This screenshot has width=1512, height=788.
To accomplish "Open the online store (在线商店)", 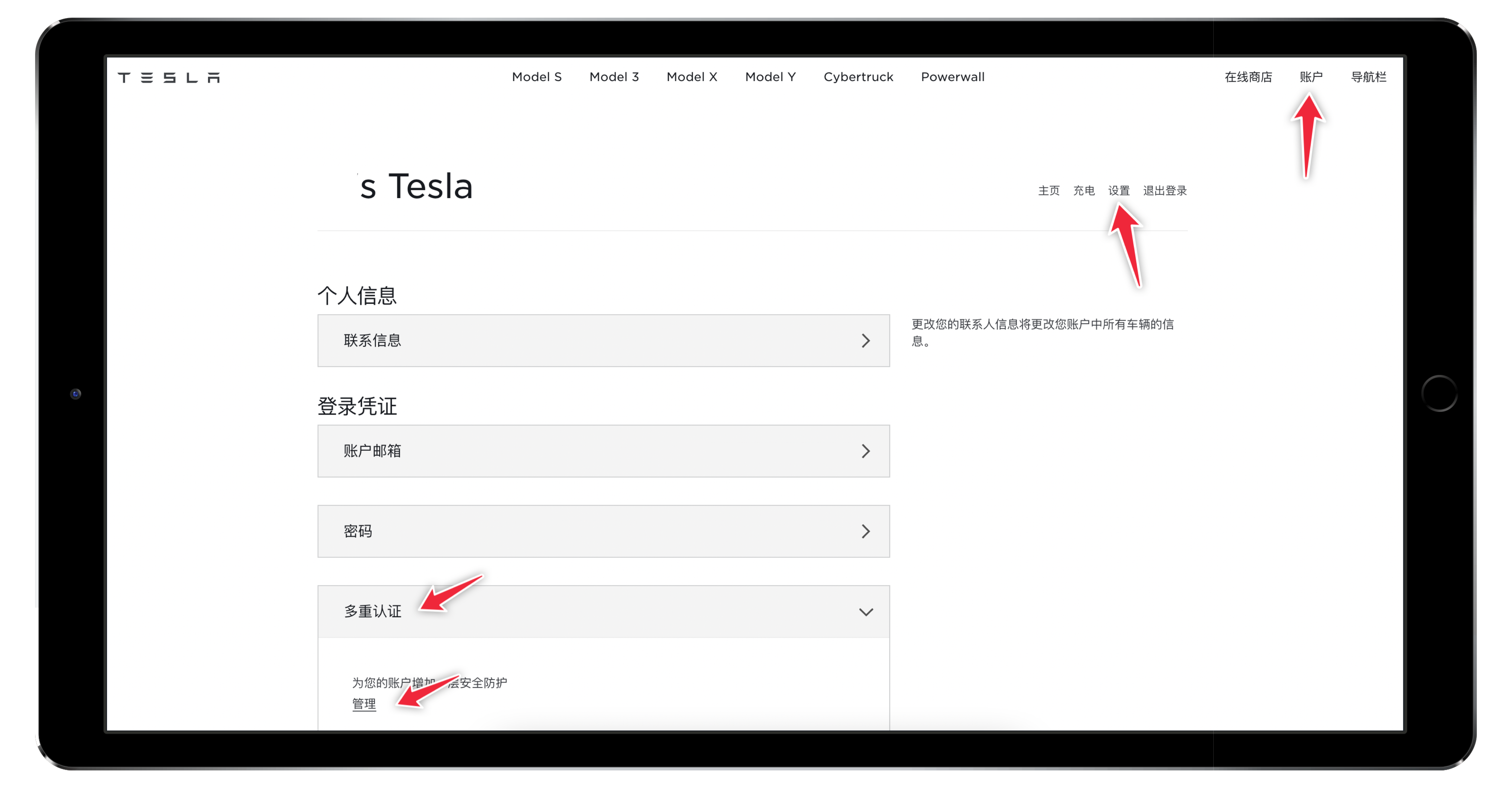I will point(1248,77).
